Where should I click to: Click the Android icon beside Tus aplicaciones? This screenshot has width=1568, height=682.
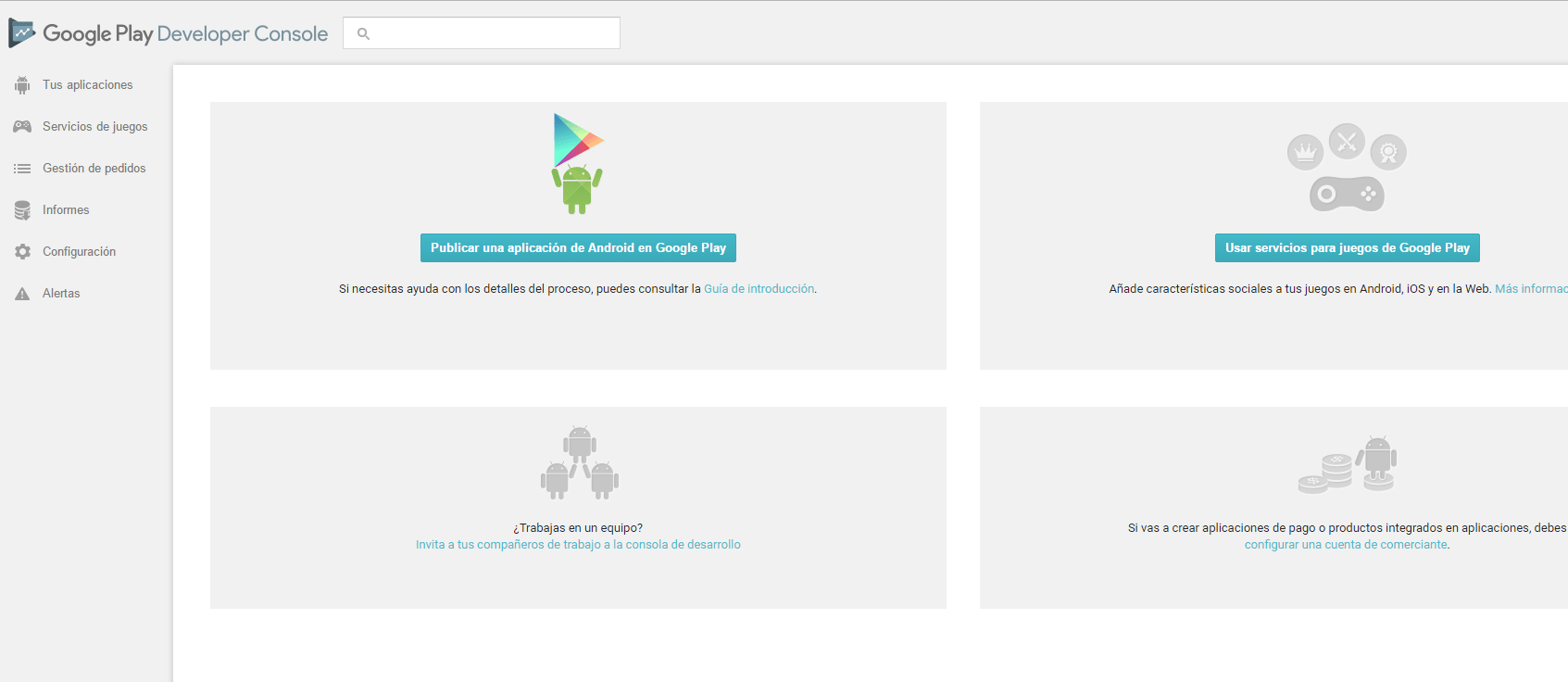coord(22,85)
